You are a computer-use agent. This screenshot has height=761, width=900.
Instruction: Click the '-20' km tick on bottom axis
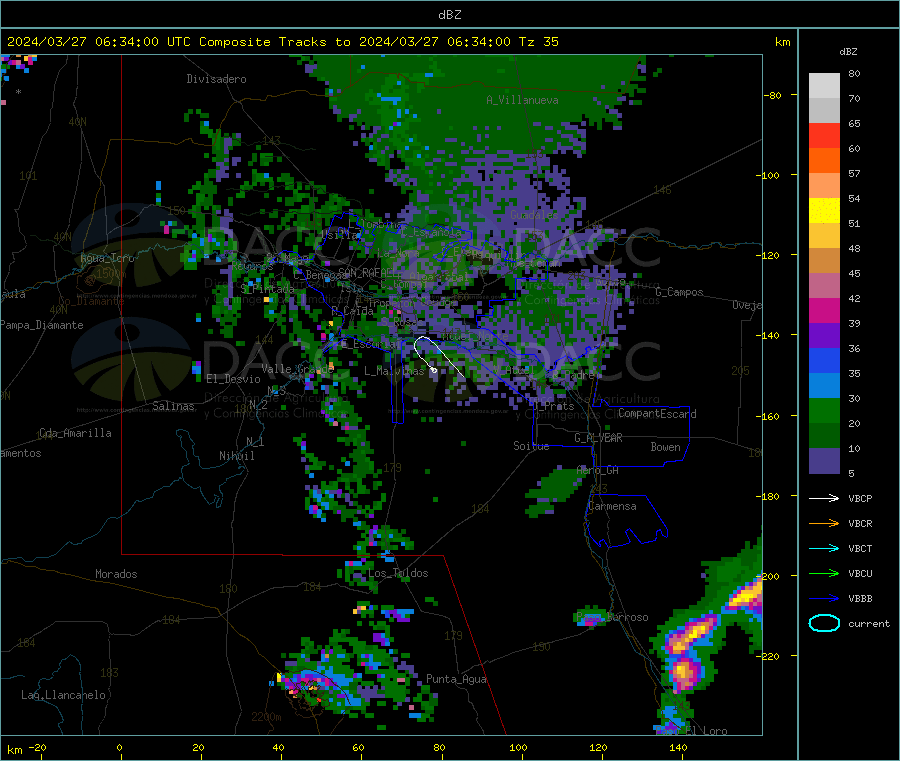pyautogui.click(x=37, y=747)
